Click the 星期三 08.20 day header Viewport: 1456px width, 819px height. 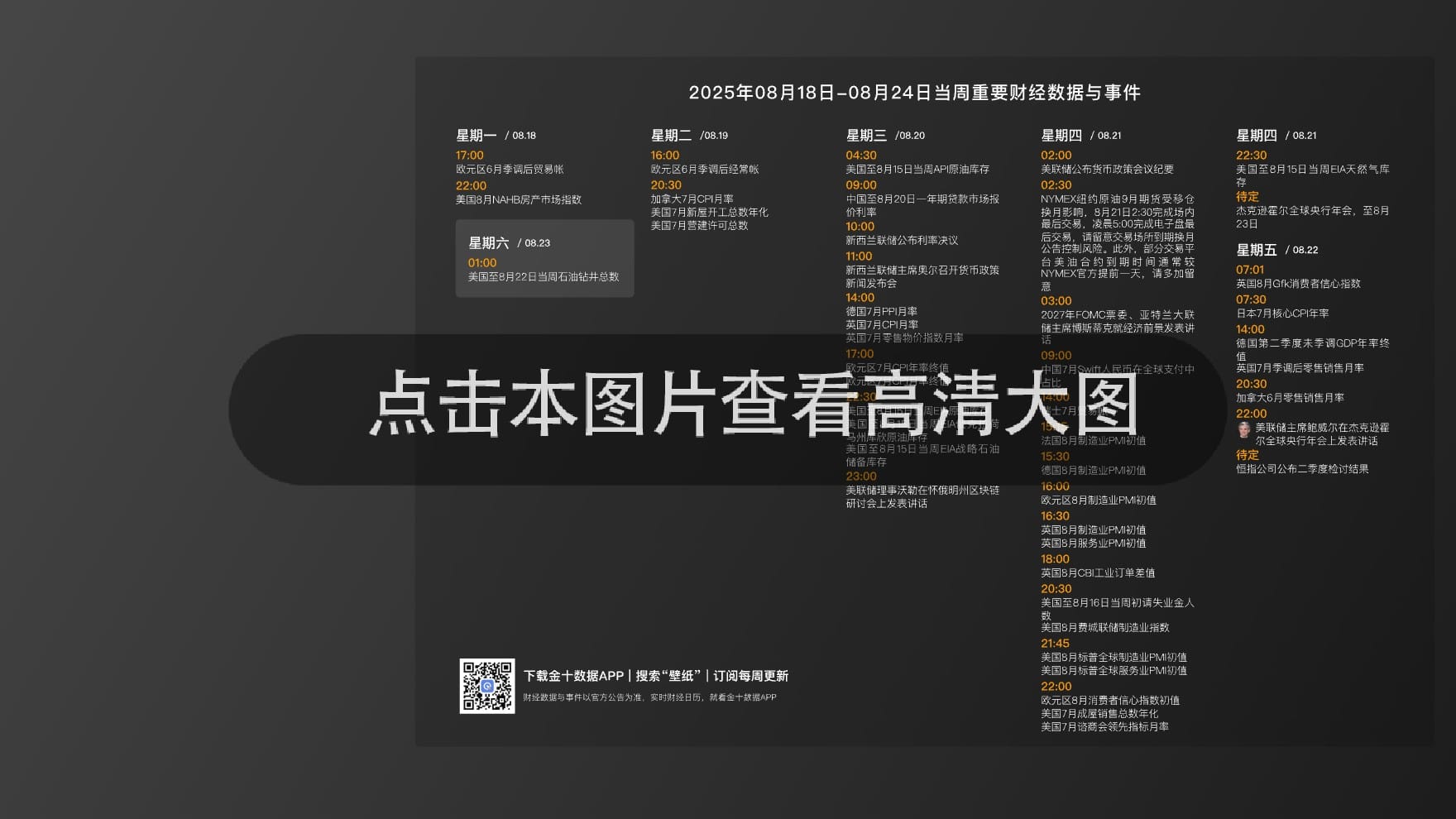[885, 136]
